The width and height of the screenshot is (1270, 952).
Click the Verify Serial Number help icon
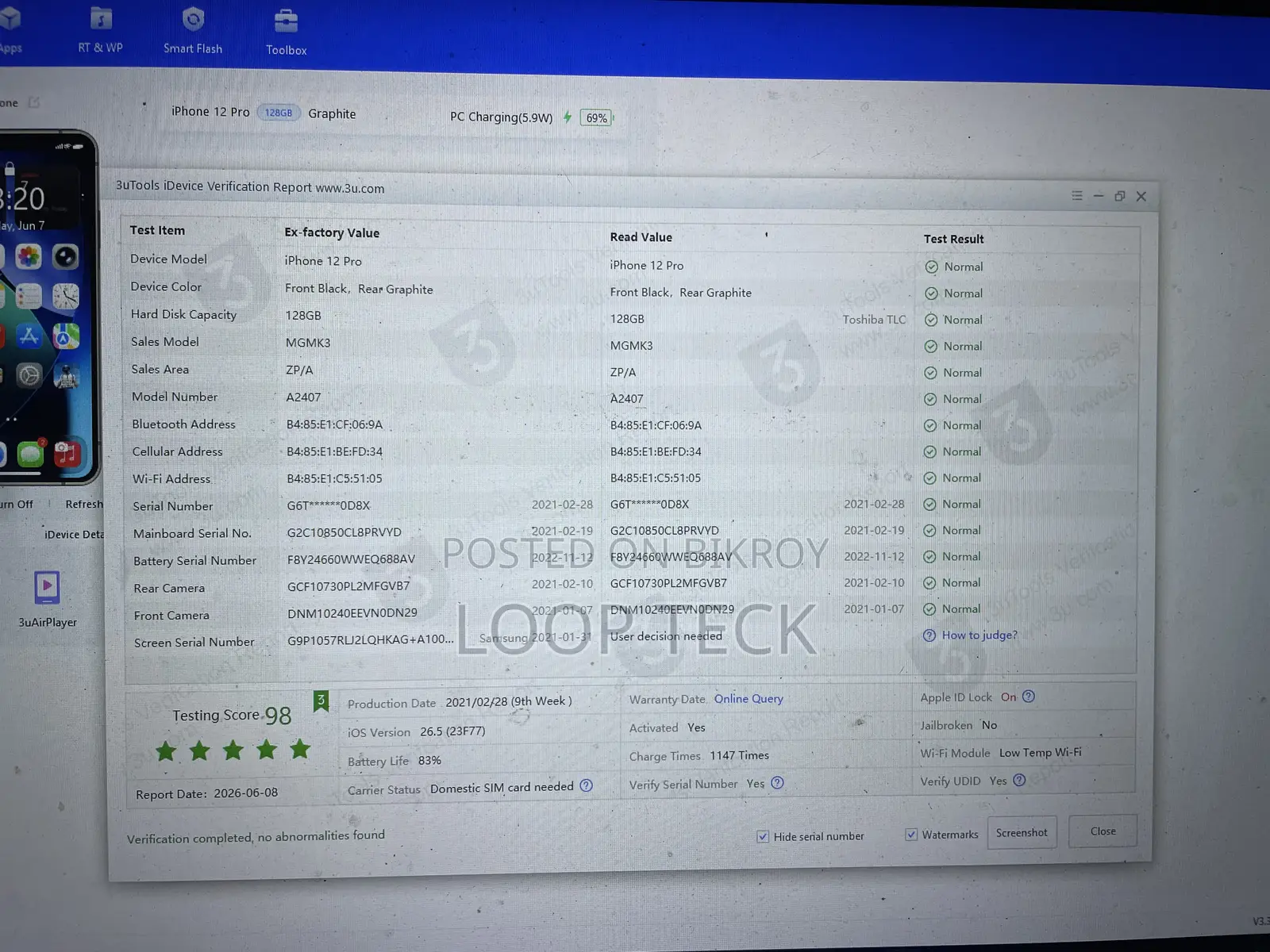pos(777,783)
